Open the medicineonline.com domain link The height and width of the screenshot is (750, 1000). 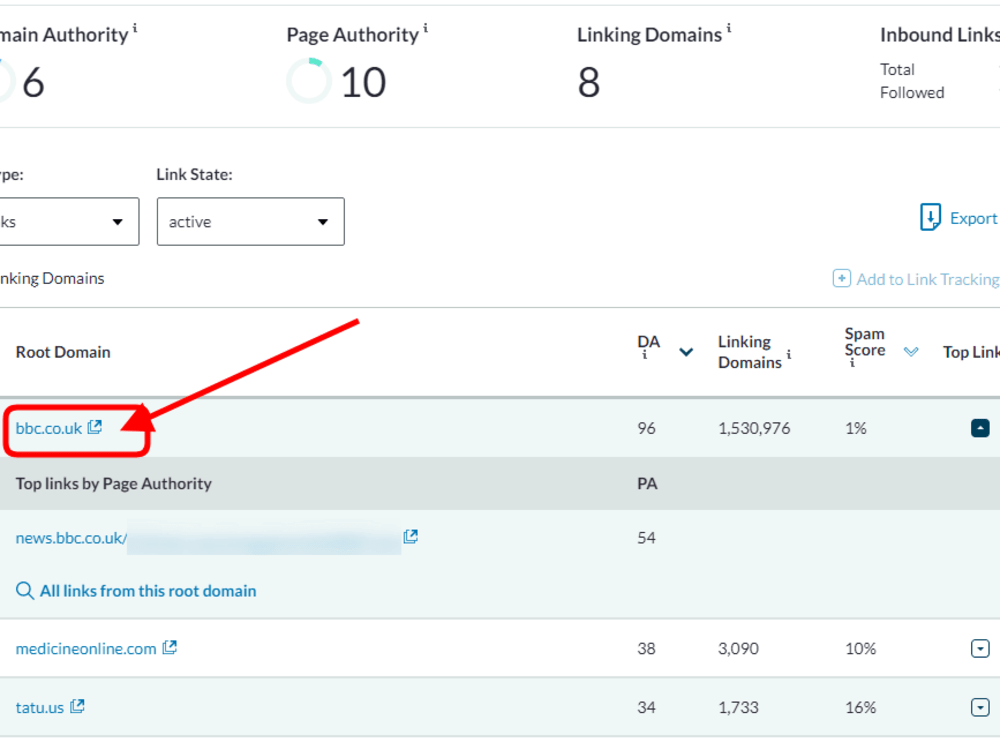(x=86, y=649)
